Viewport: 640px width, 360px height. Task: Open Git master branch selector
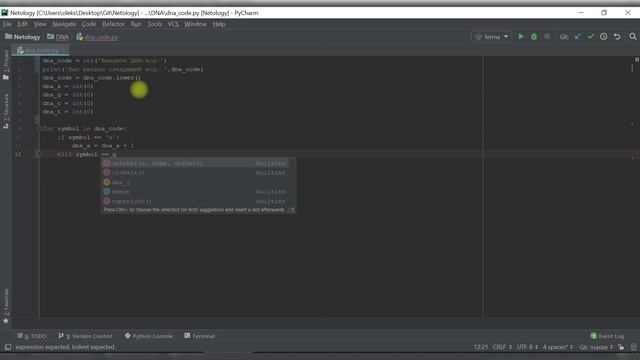click(x=596, y=347)
